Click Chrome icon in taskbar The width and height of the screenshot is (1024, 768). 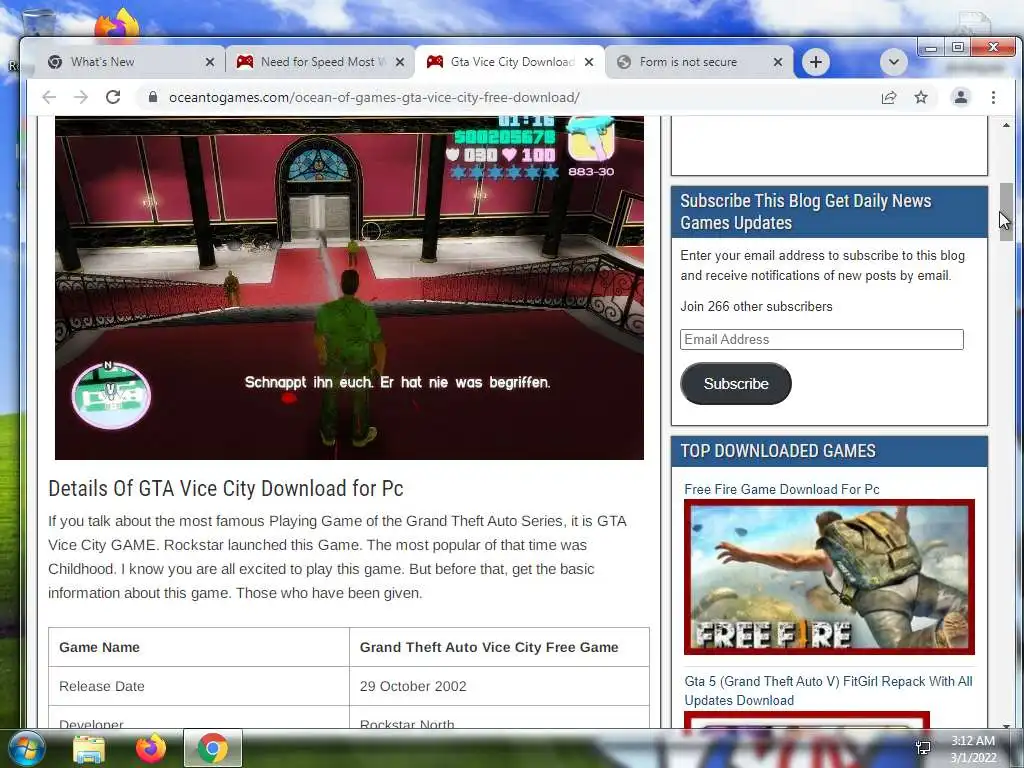(x=213, y=748)
